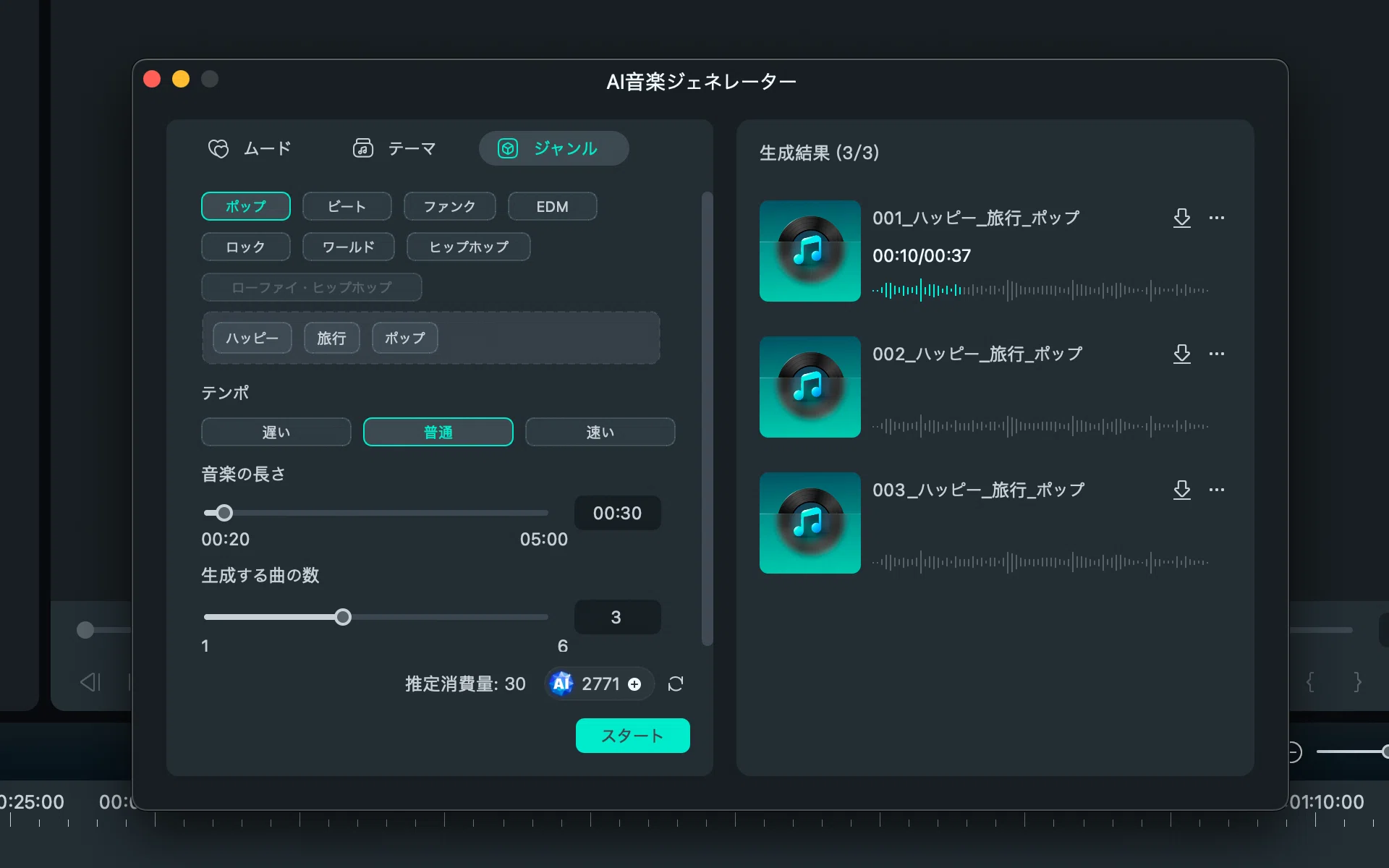
Task: Click the track 001 waveform to seek
Action: click(x=1040, y=290)
